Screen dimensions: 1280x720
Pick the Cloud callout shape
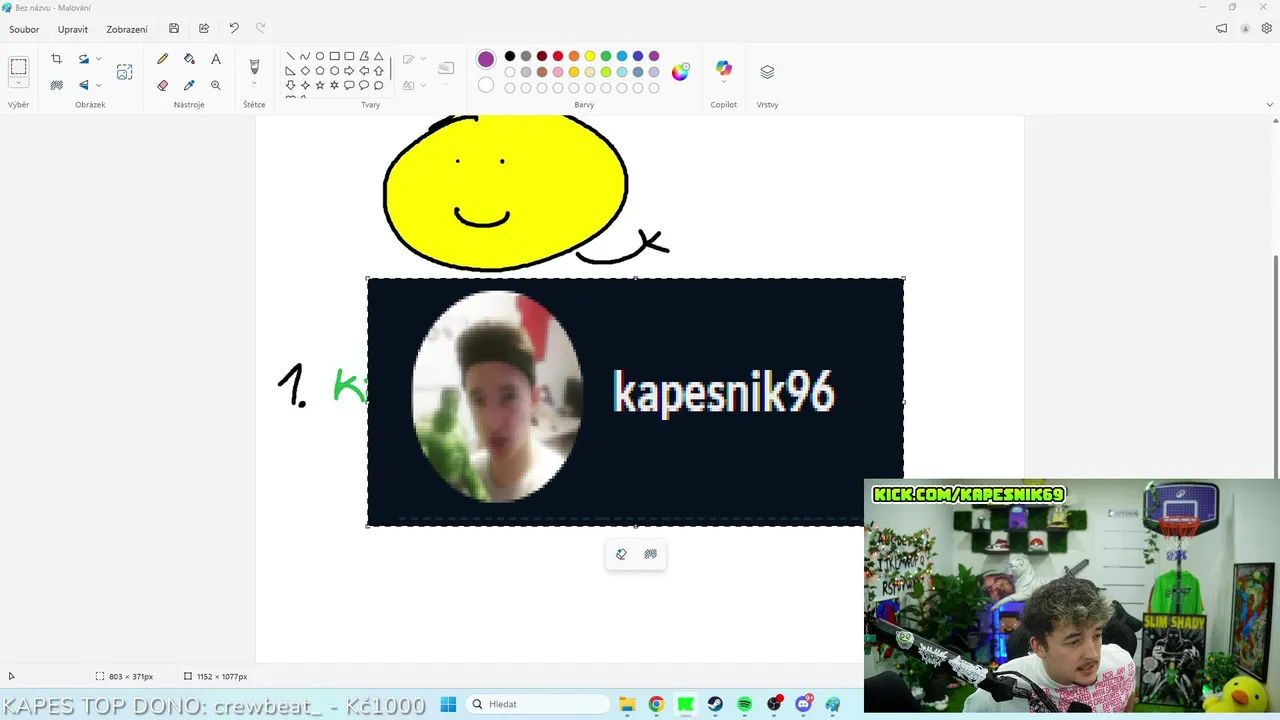click(378, 85)
